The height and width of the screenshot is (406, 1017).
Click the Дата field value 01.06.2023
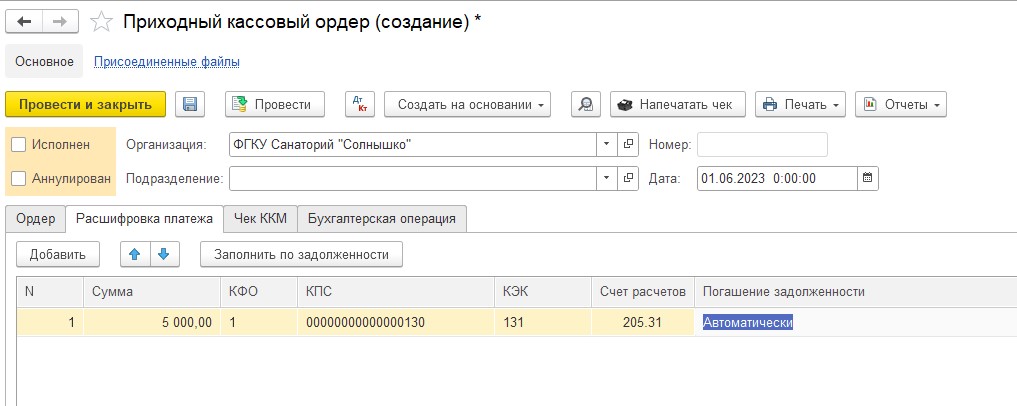(x=777, y=178)
